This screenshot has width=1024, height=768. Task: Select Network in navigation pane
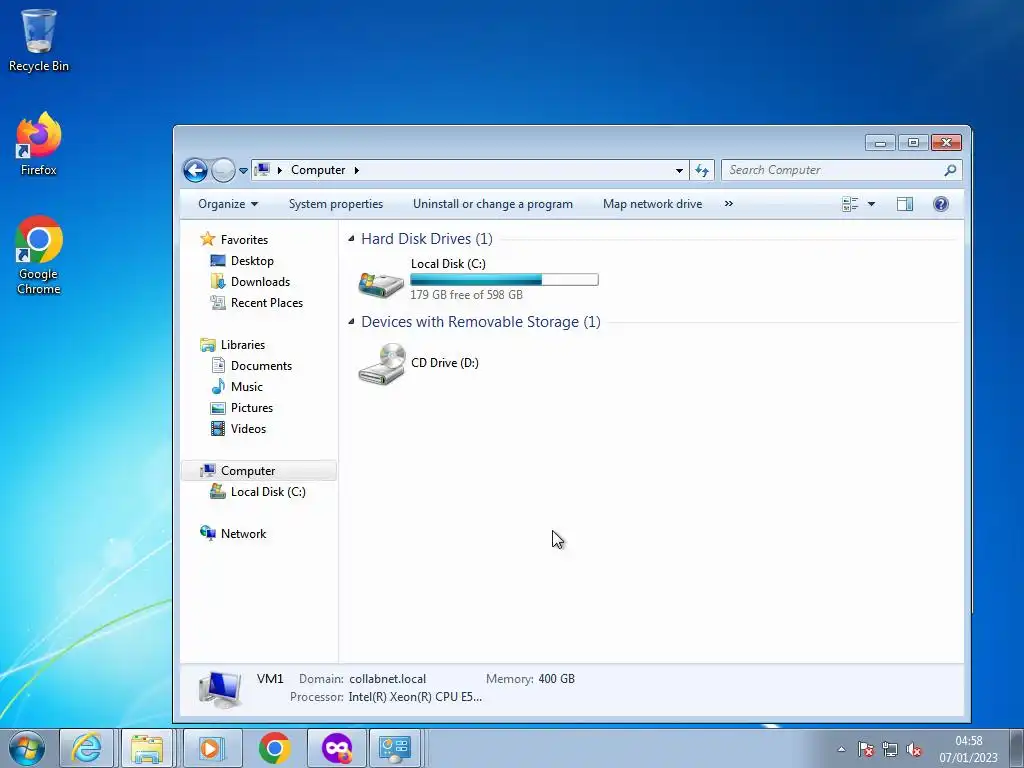pos(243,534)
